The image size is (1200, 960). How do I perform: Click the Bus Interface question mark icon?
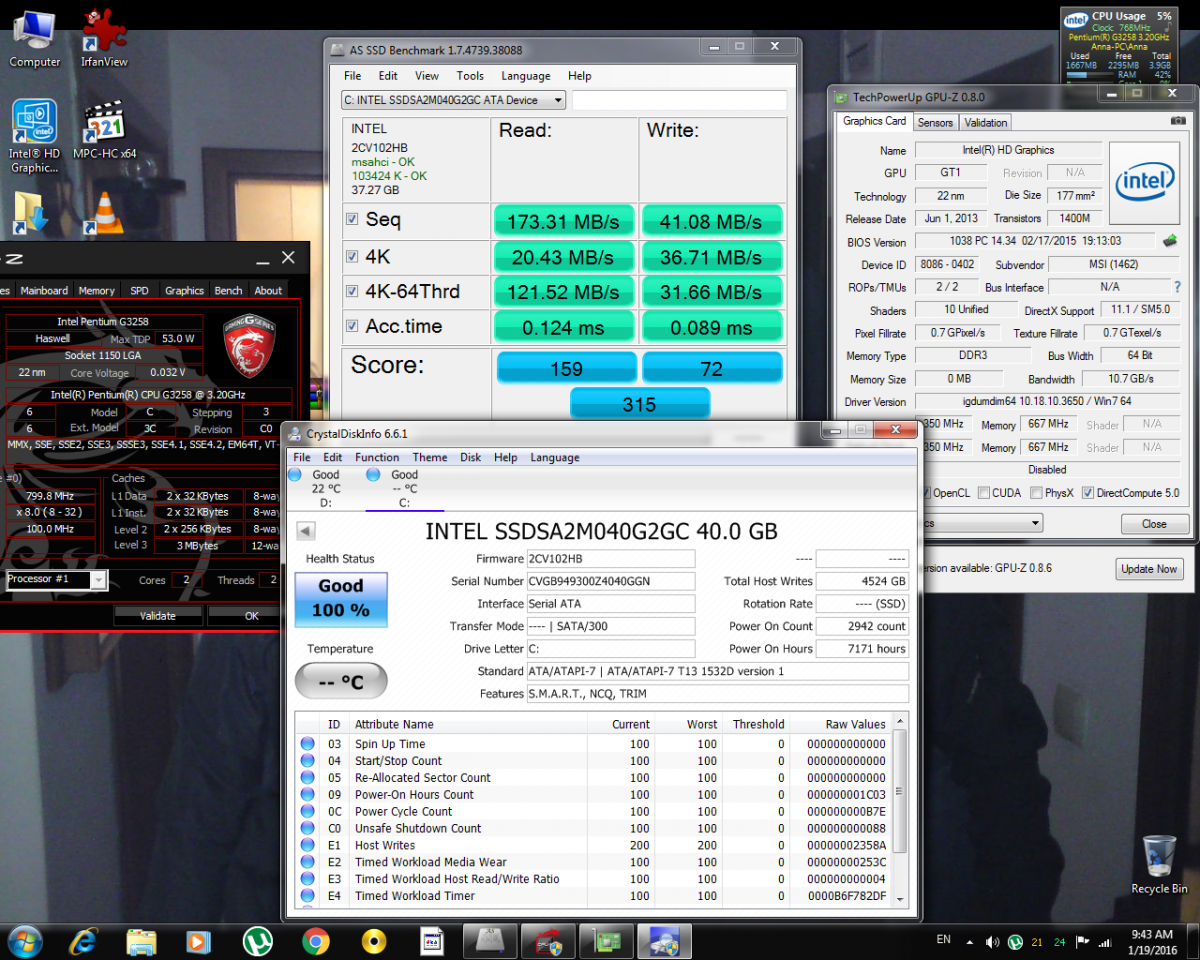pyautogui.click(x=1178, y=287)
